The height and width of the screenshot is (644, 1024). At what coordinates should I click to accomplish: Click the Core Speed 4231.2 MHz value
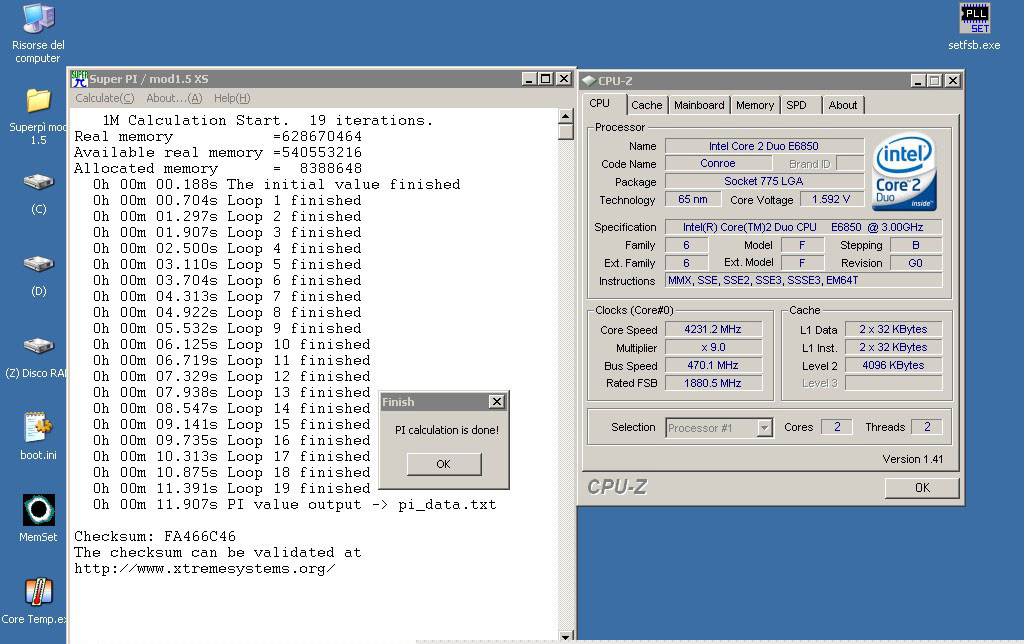tap(713, 329)
